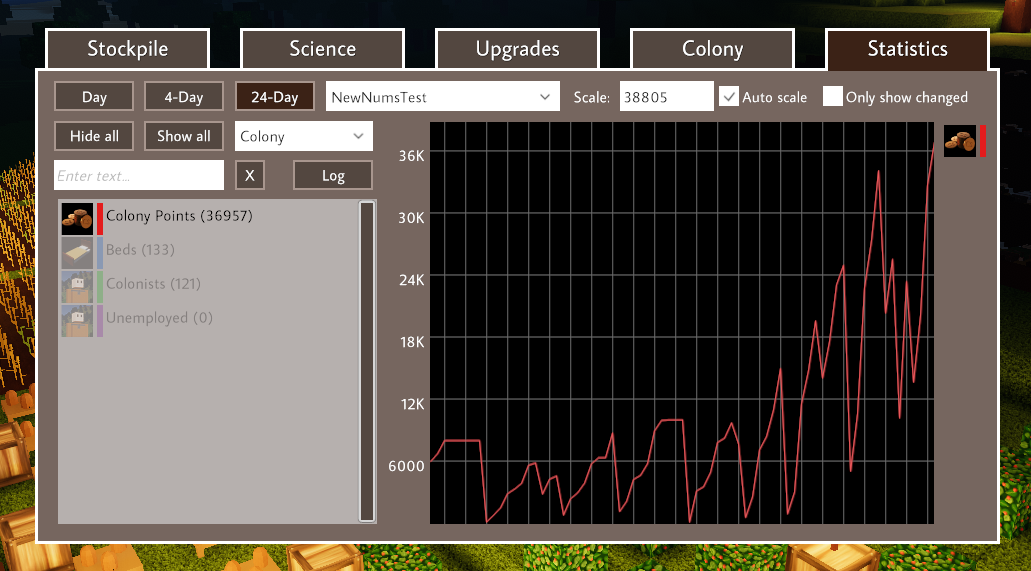
Task: Click the Unemployed icon in list
Action: click(x=78, y=321)
